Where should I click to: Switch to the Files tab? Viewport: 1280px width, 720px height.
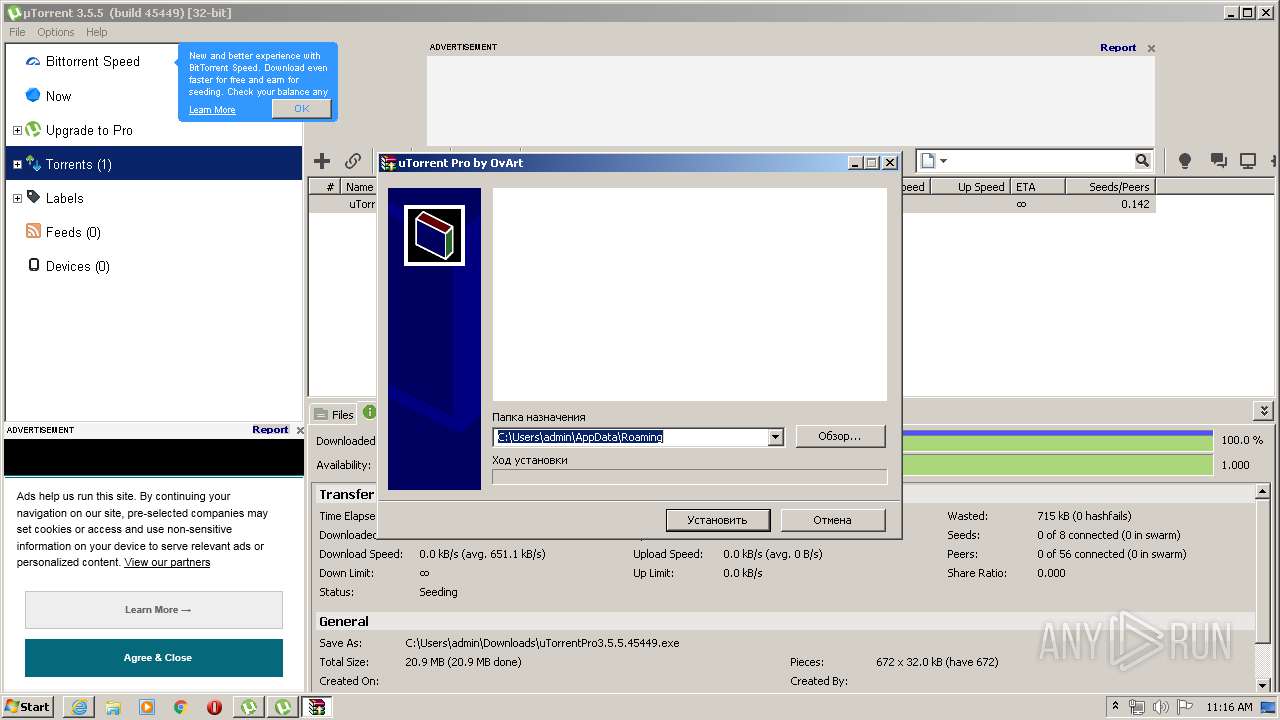pos(334,414)
